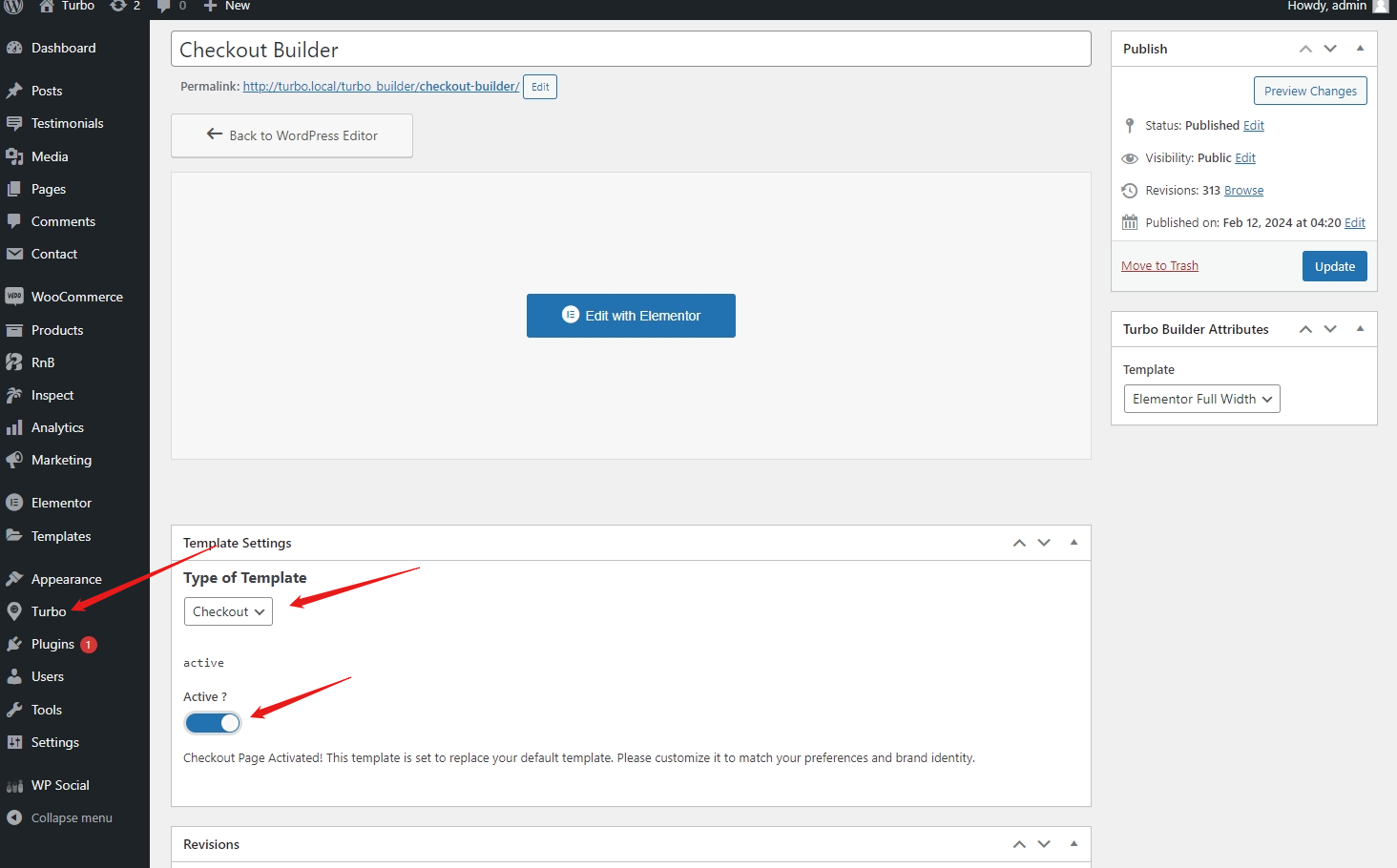
Task: Edit the Status: Published setting
Action: click(x=1254, y=126)
